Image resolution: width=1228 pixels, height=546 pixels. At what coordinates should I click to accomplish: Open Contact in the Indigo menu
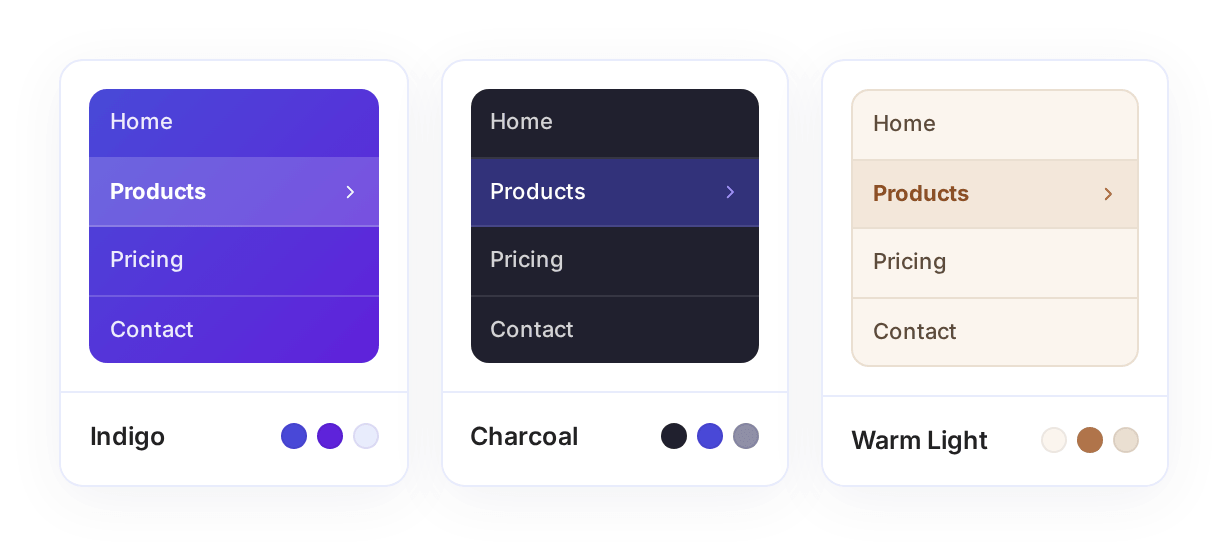(x=234, y=330)
